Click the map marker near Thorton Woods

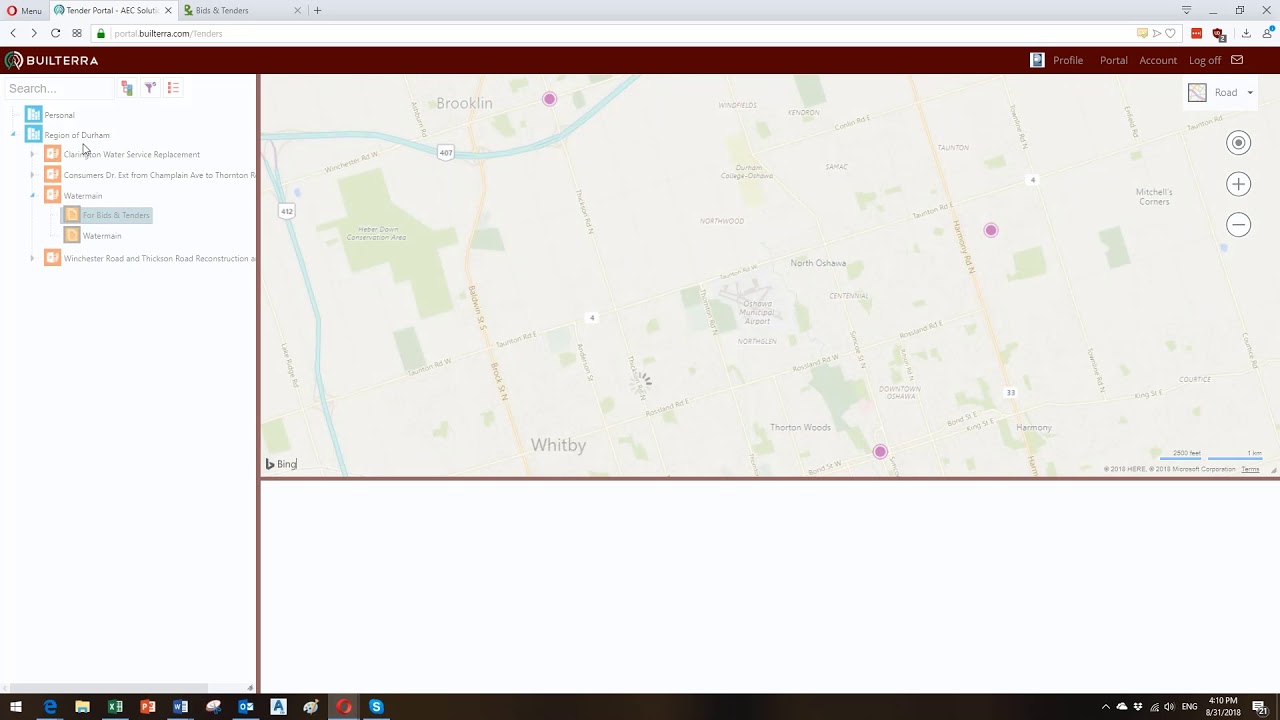pos(880,452)
